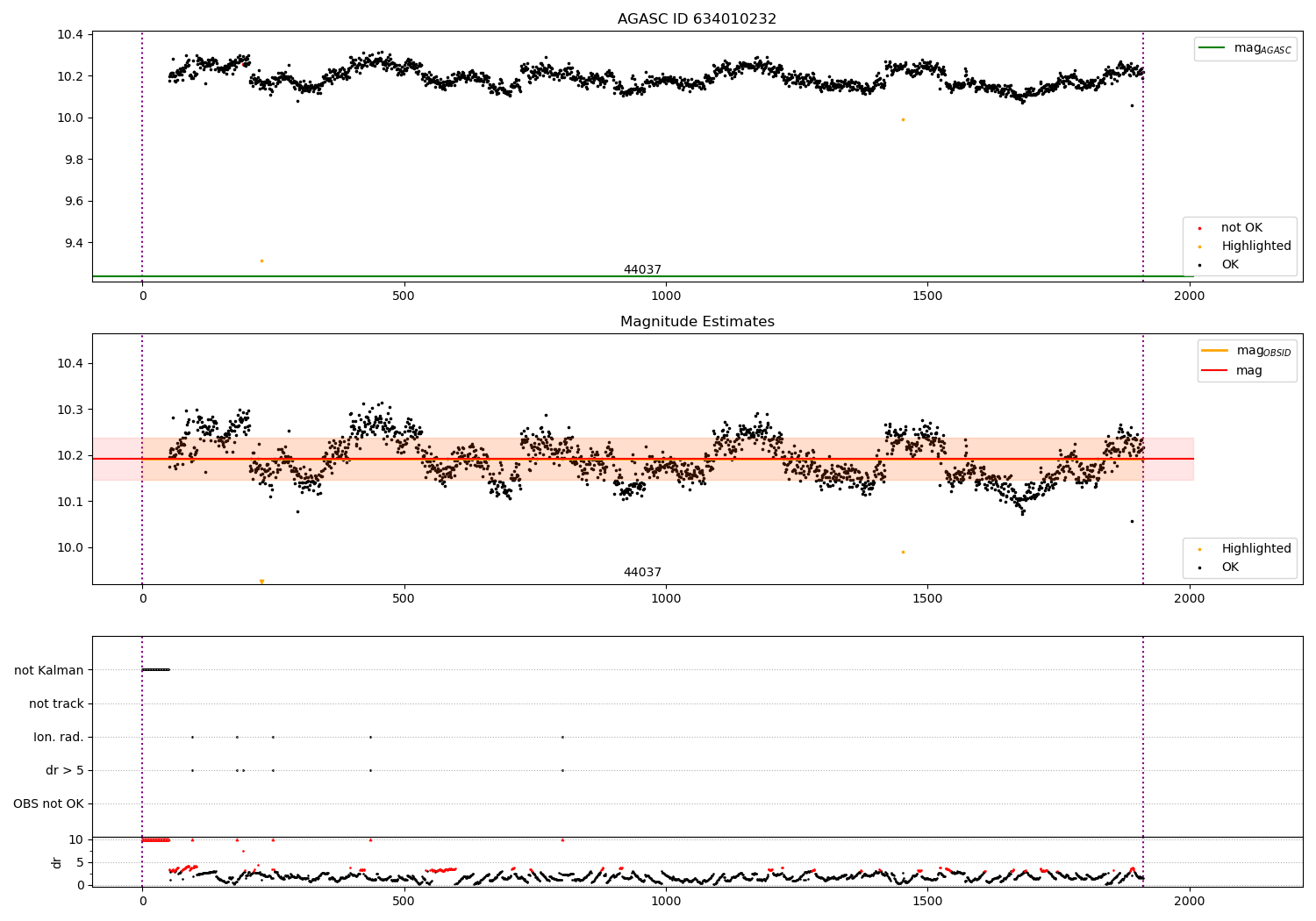
Task: Click the 1500 x-axis tick of the dr plot
Action: tap(927, 901)
